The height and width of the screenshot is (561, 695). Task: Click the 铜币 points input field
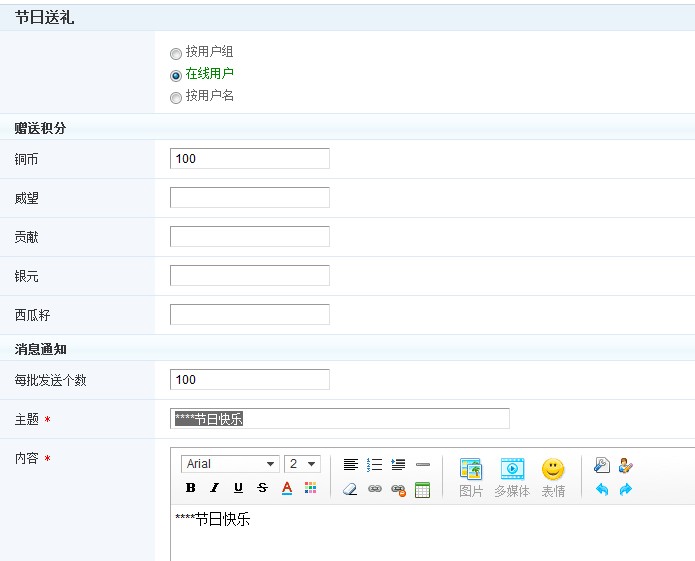[250, 159]
